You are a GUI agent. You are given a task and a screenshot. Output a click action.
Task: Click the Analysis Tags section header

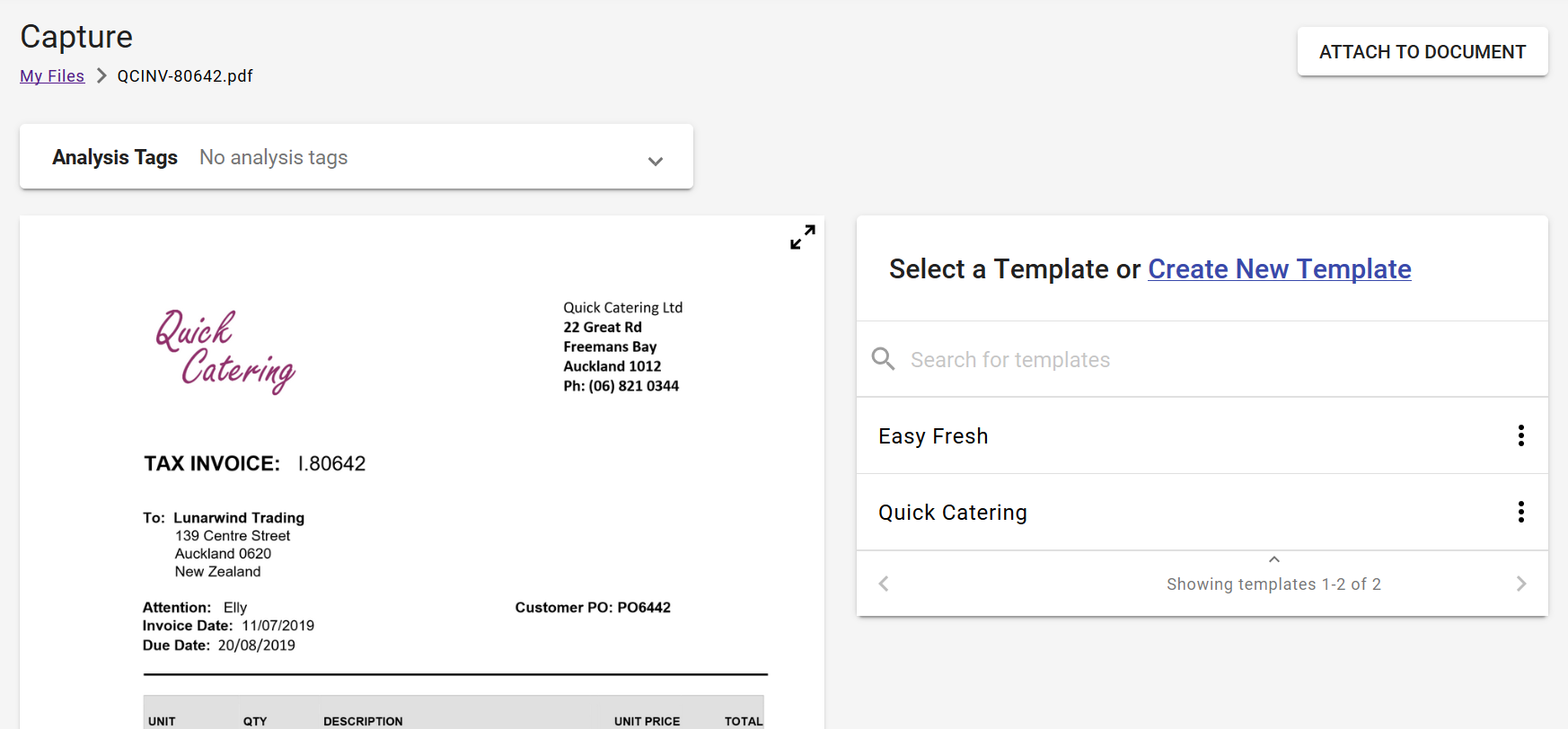pyautogui.click(x=115, y=156)
